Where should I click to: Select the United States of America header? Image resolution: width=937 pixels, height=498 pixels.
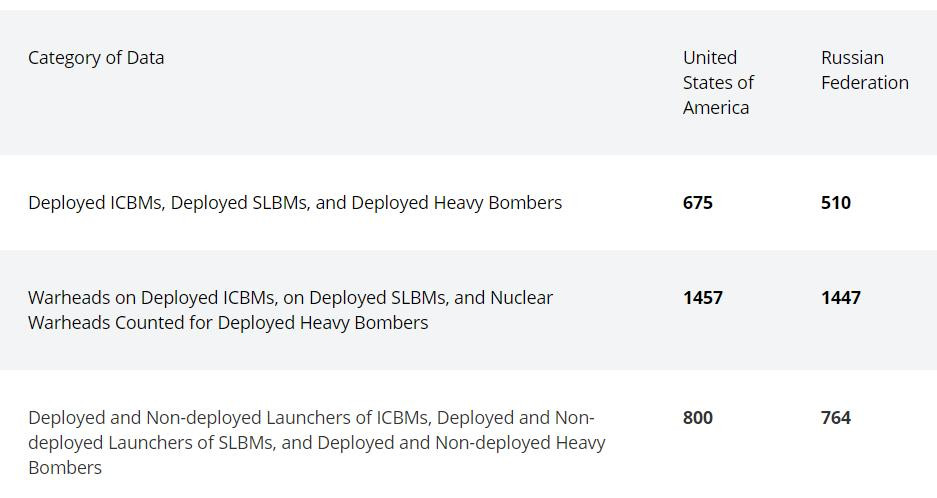(x=718, y=83)
